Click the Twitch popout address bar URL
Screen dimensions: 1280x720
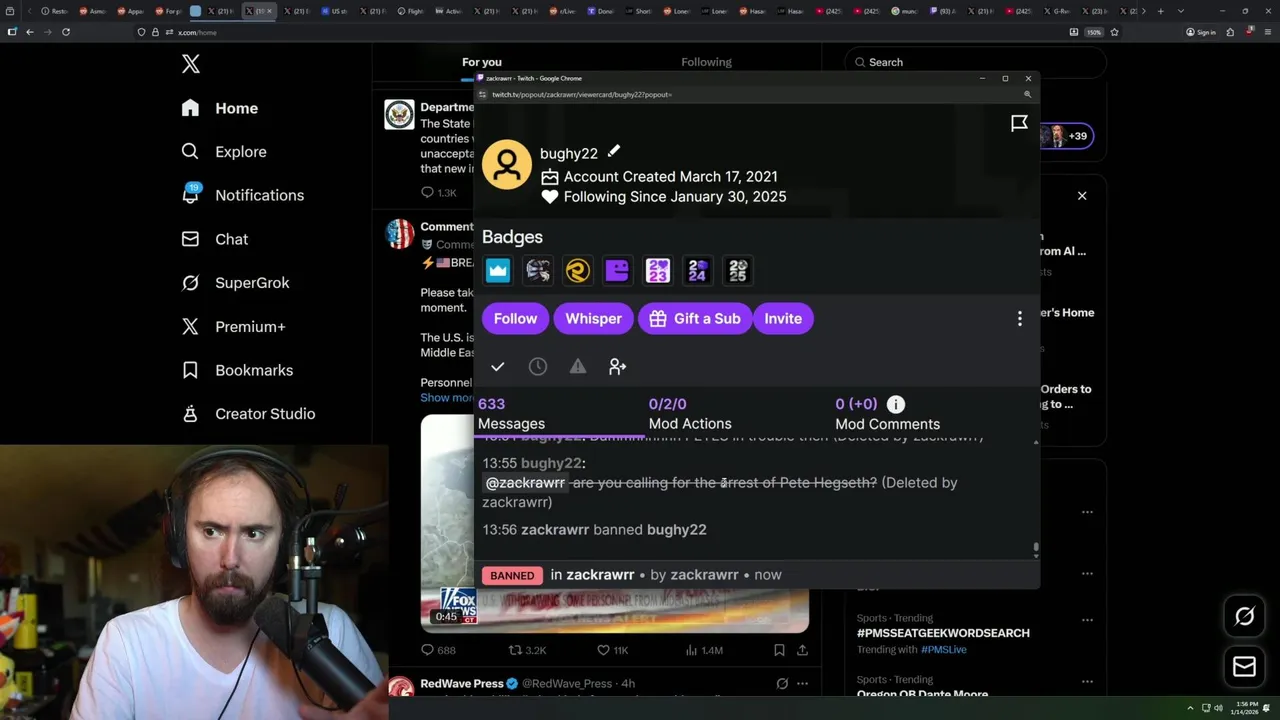[x=582, y=94]
